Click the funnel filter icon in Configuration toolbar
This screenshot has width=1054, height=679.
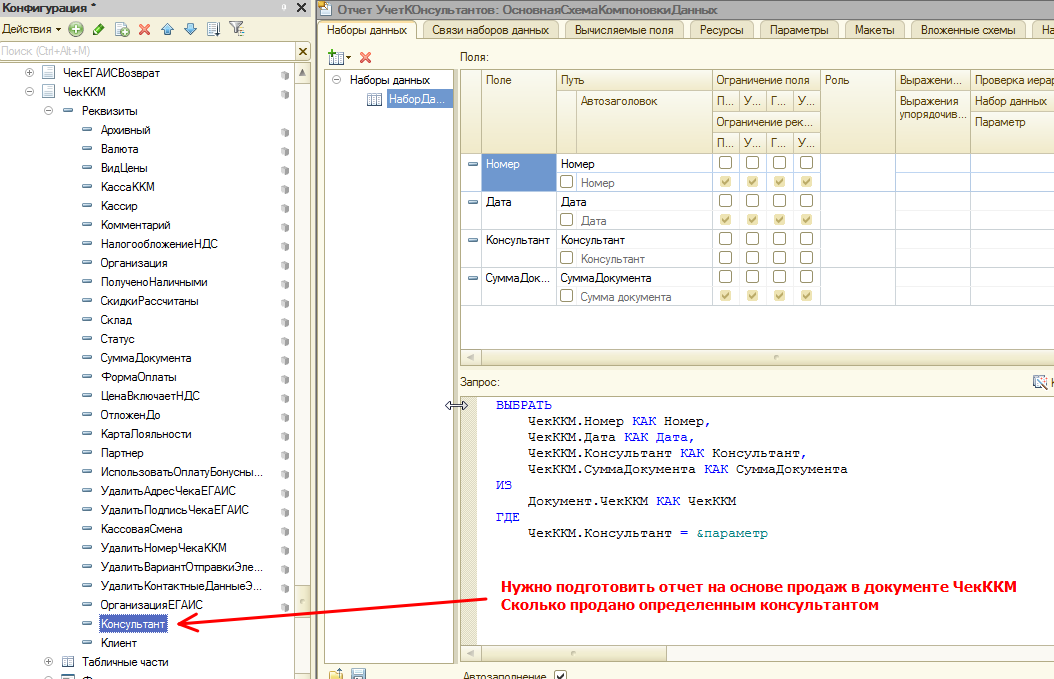[236, 30]
